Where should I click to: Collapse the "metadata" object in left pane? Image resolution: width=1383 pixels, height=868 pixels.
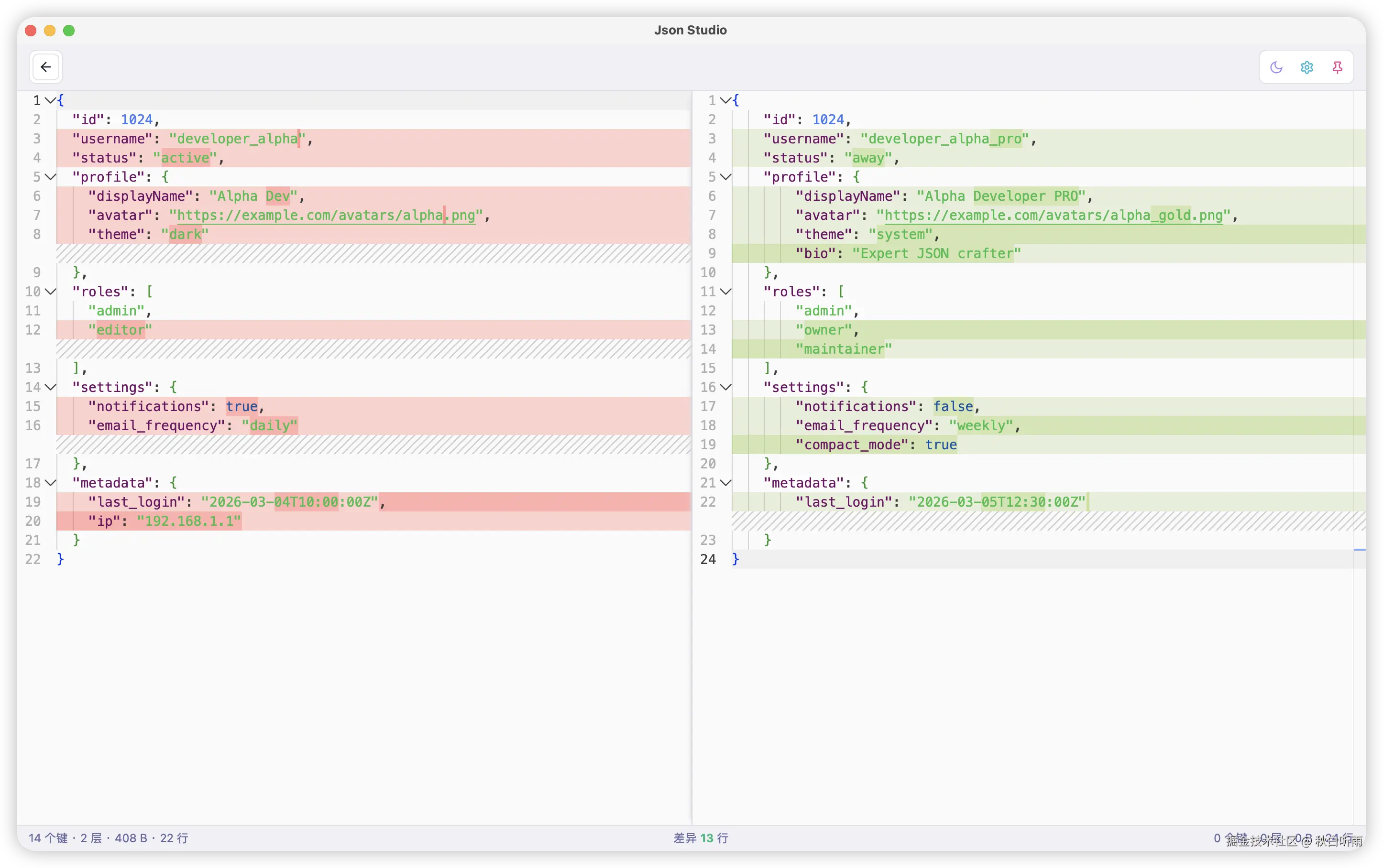(50, 483)
